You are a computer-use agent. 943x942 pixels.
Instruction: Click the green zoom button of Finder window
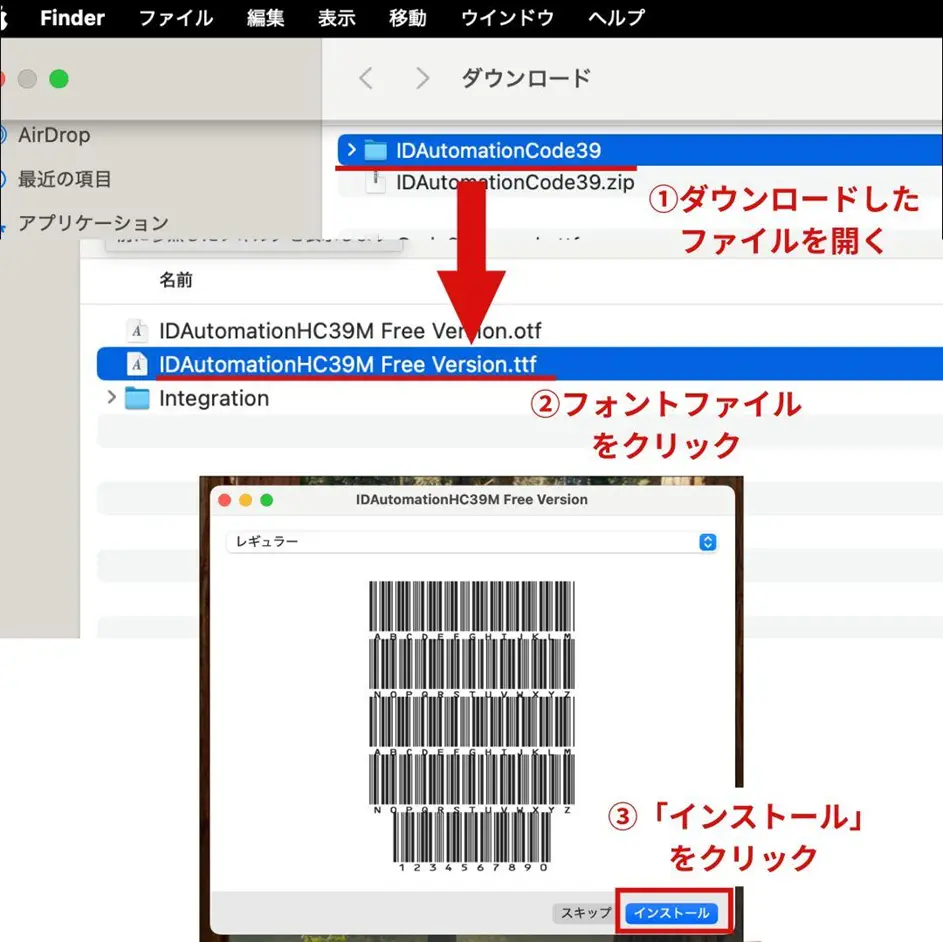59,79
